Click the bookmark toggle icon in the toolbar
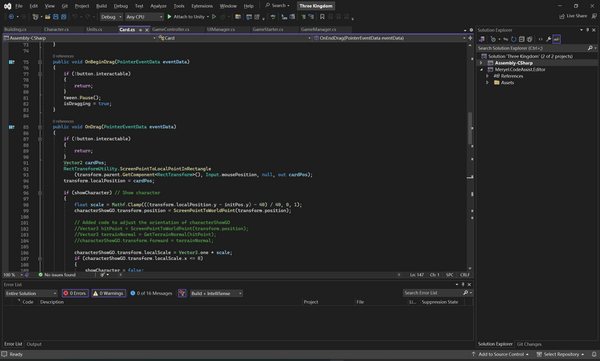600x361 pixels. pos(322,17)
